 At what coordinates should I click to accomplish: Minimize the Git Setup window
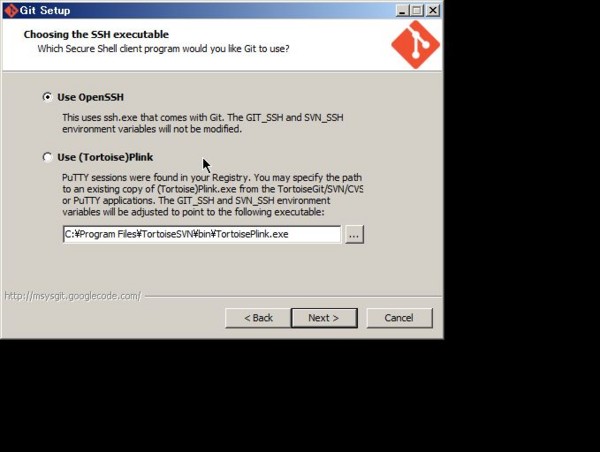pyautogui.click(x=402, y=10)
